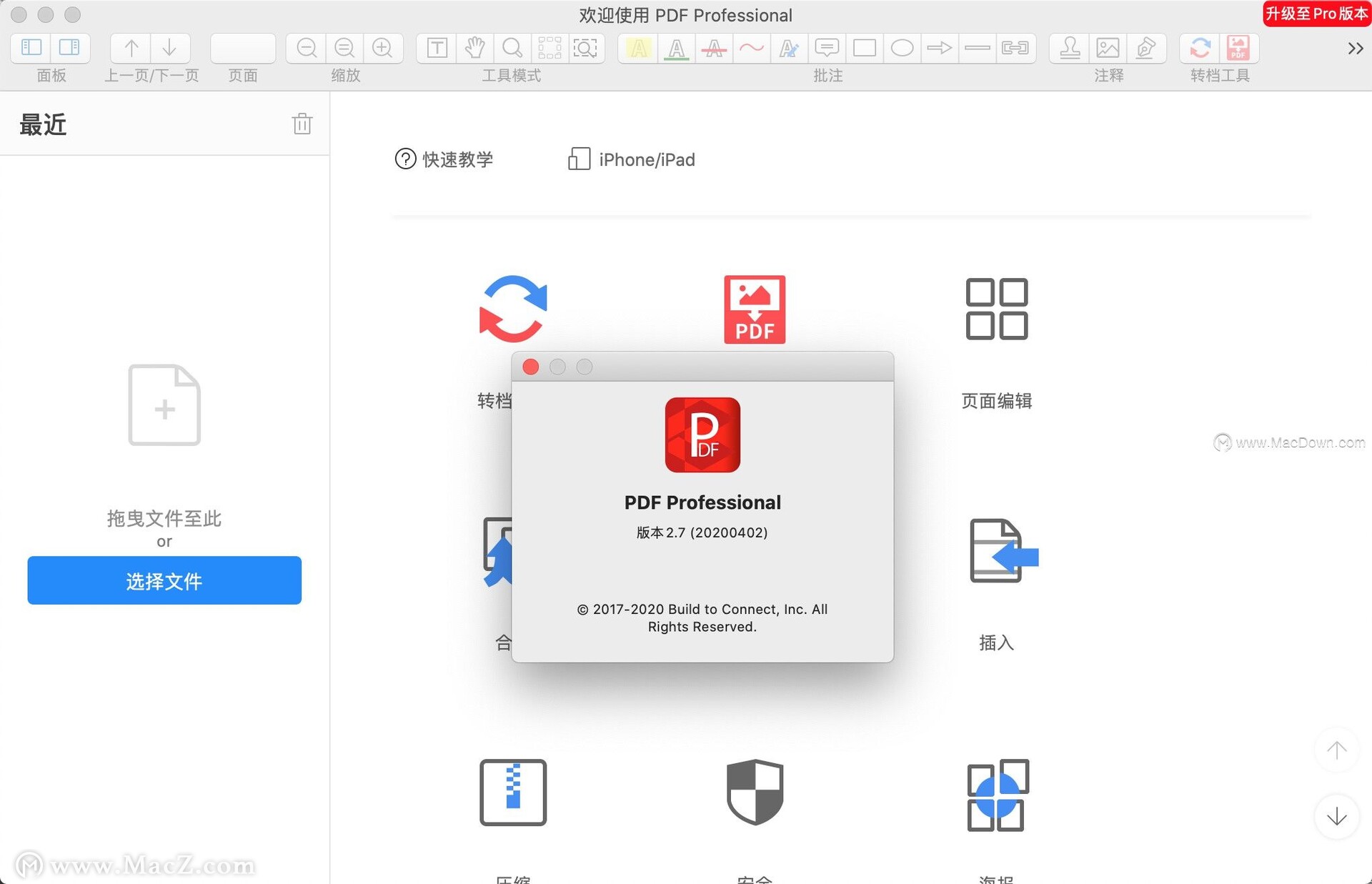Expand the toolbar overflow chevrons
1372x884 pixels.
(1355, 49)
